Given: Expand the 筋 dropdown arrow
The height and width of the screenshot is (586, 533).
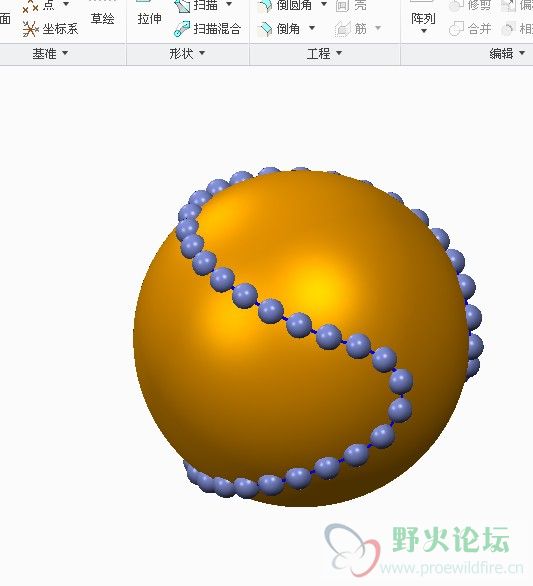Looking at the screenshot, I should click(378, 28).
